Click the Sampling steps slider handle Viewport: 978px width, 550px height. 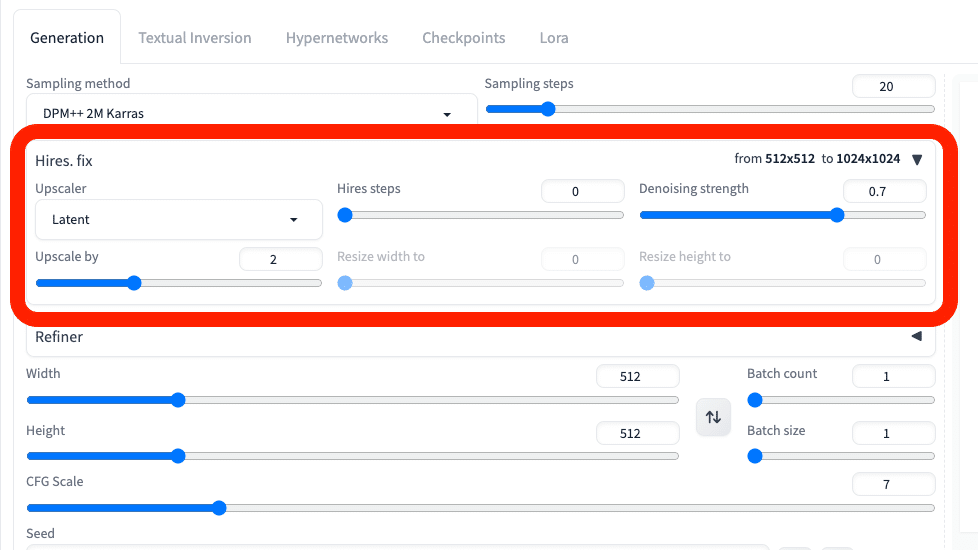[x=548, y=109]
